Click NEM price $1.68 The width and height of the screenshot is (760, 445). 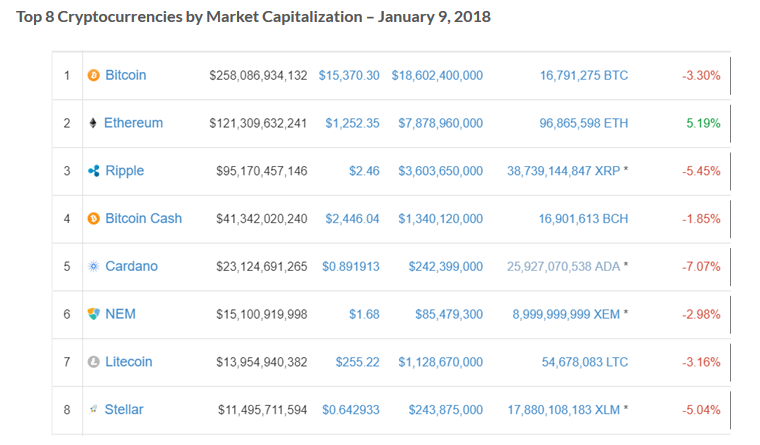(x=364, y=314)
